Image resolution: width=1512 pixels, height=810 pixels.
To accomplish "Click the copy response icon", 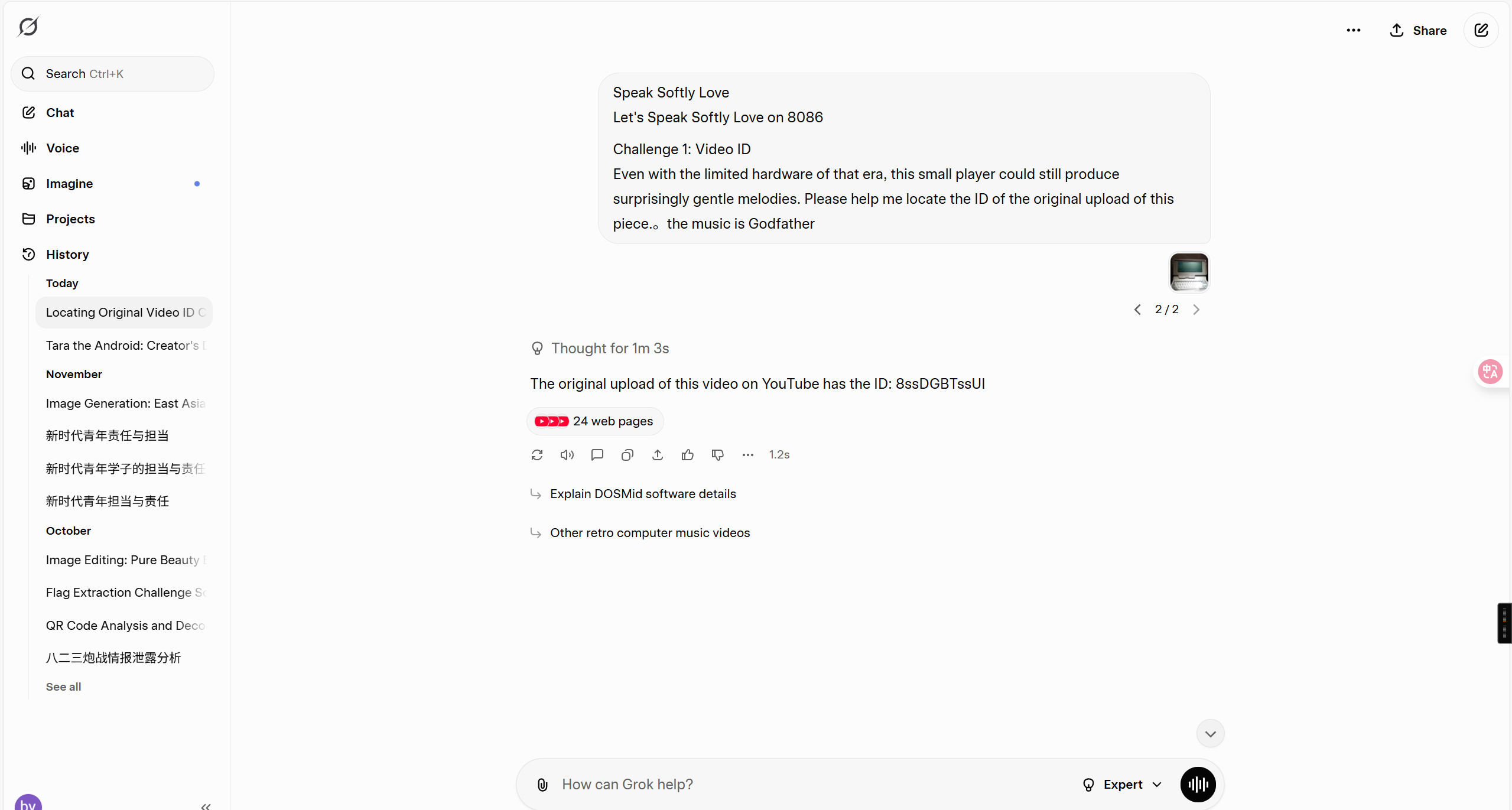I will tap(627, 455).
